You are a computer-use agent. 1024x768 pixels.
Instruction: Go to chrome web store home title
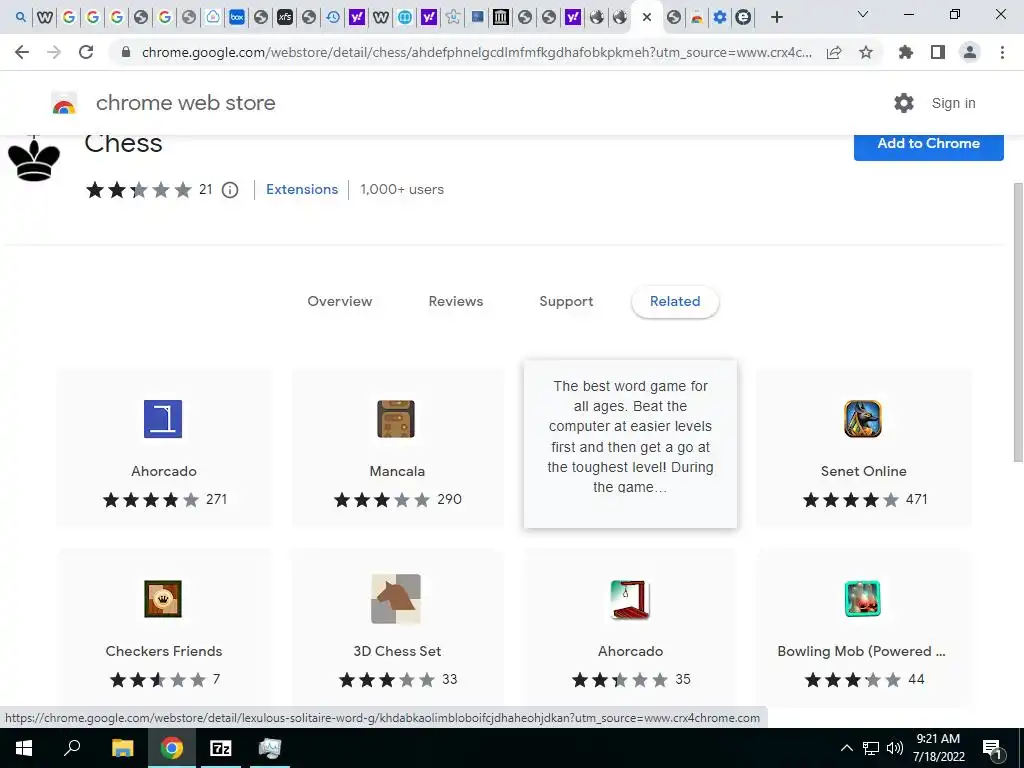pos(185,103)
